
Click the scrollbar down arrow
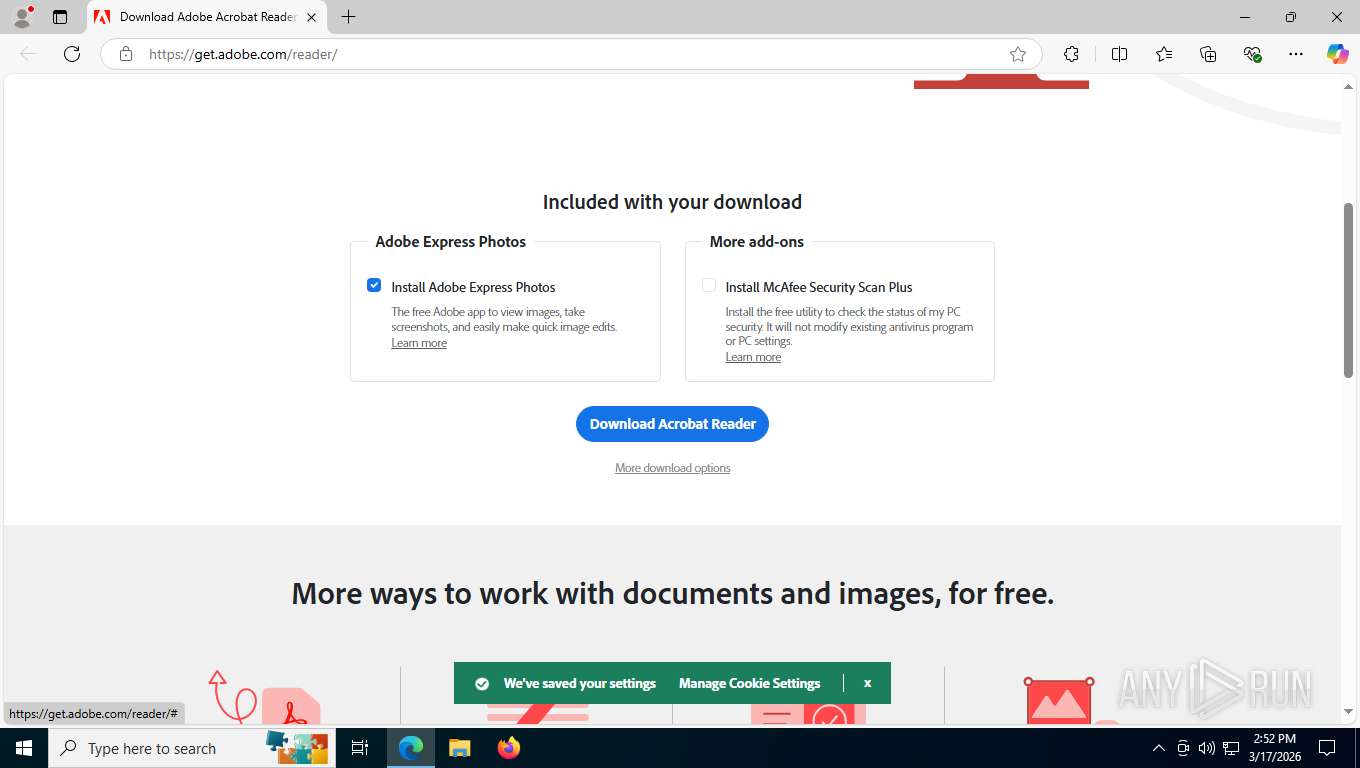pyautogui.click(x=1348, y=712)
